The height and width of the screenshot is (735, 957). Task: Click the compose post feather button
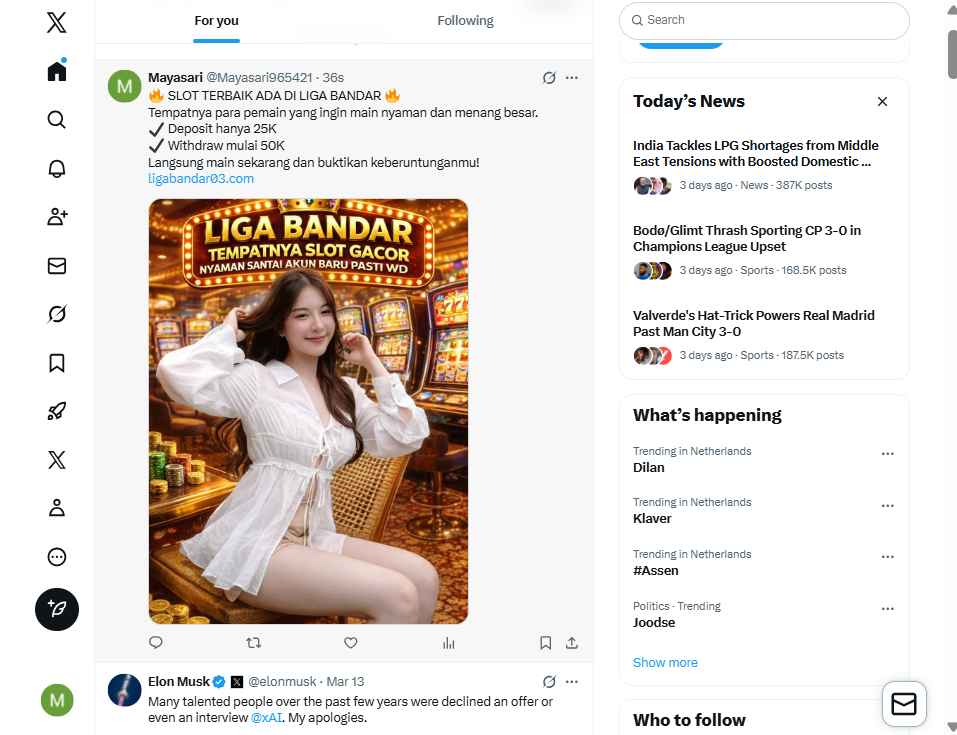tap(57, 609)
